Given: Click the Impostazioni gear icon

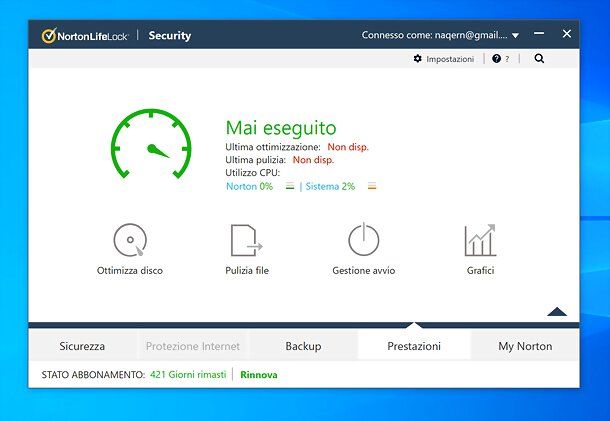Looking at the screenshot, I should point(417,58).
